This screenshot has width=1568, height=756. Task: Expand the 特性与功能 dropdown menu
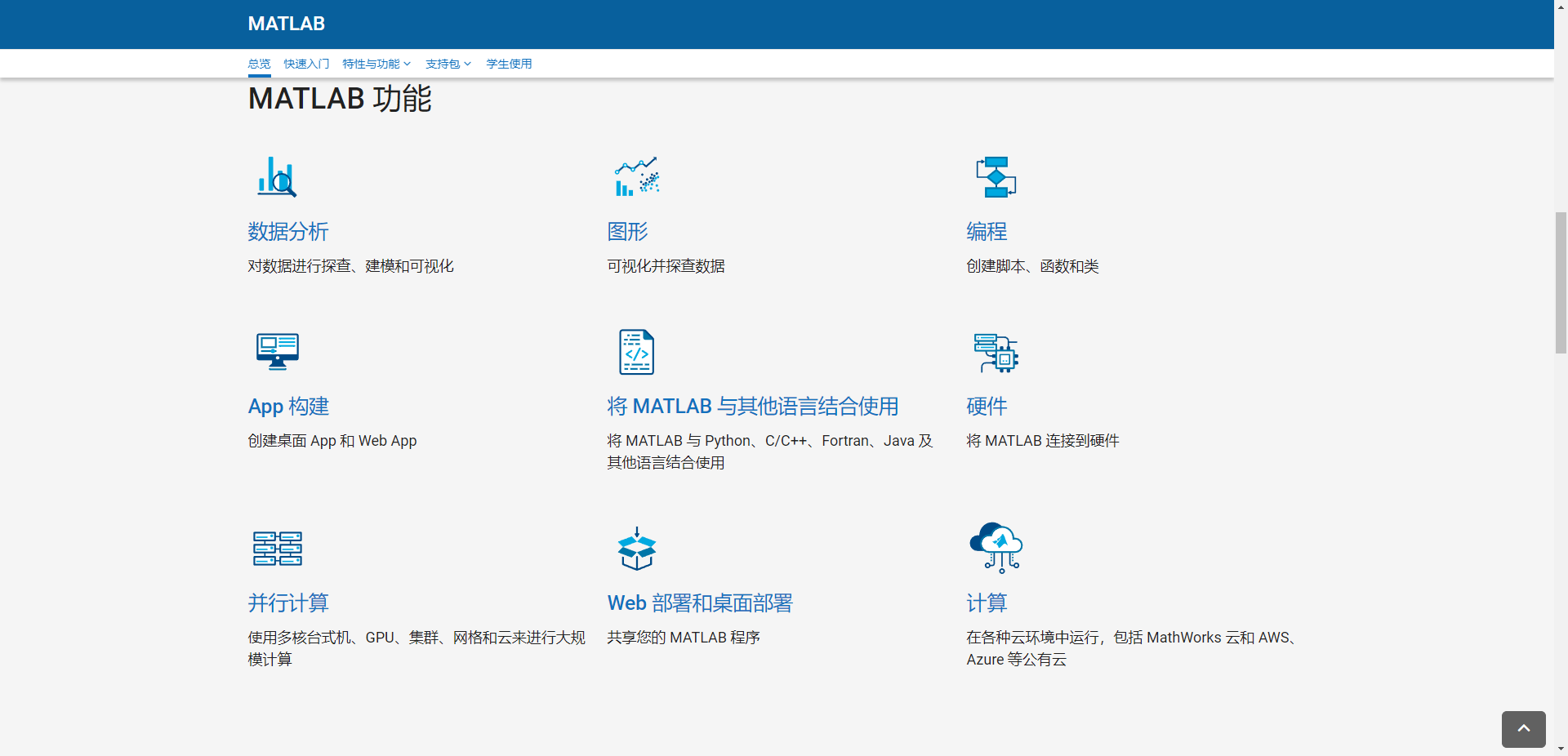376,64
